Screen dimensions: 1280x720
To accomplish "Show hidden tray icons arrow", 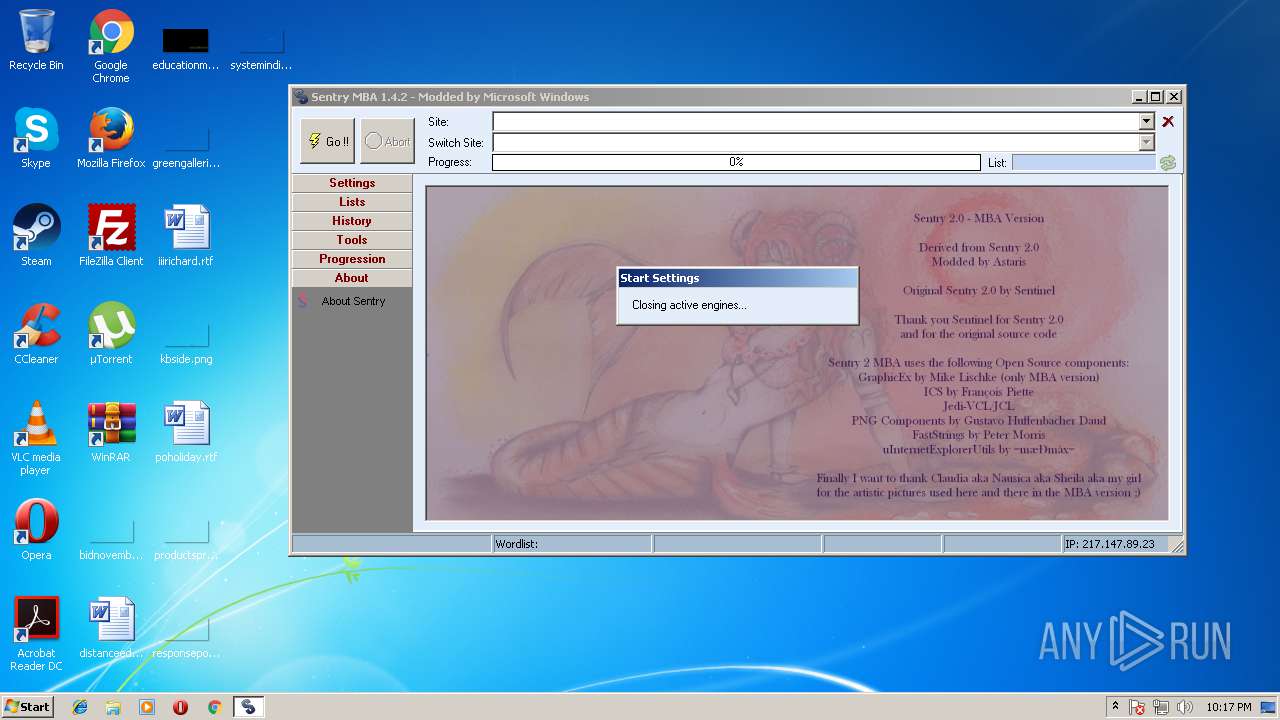I will click(1115, 707).
